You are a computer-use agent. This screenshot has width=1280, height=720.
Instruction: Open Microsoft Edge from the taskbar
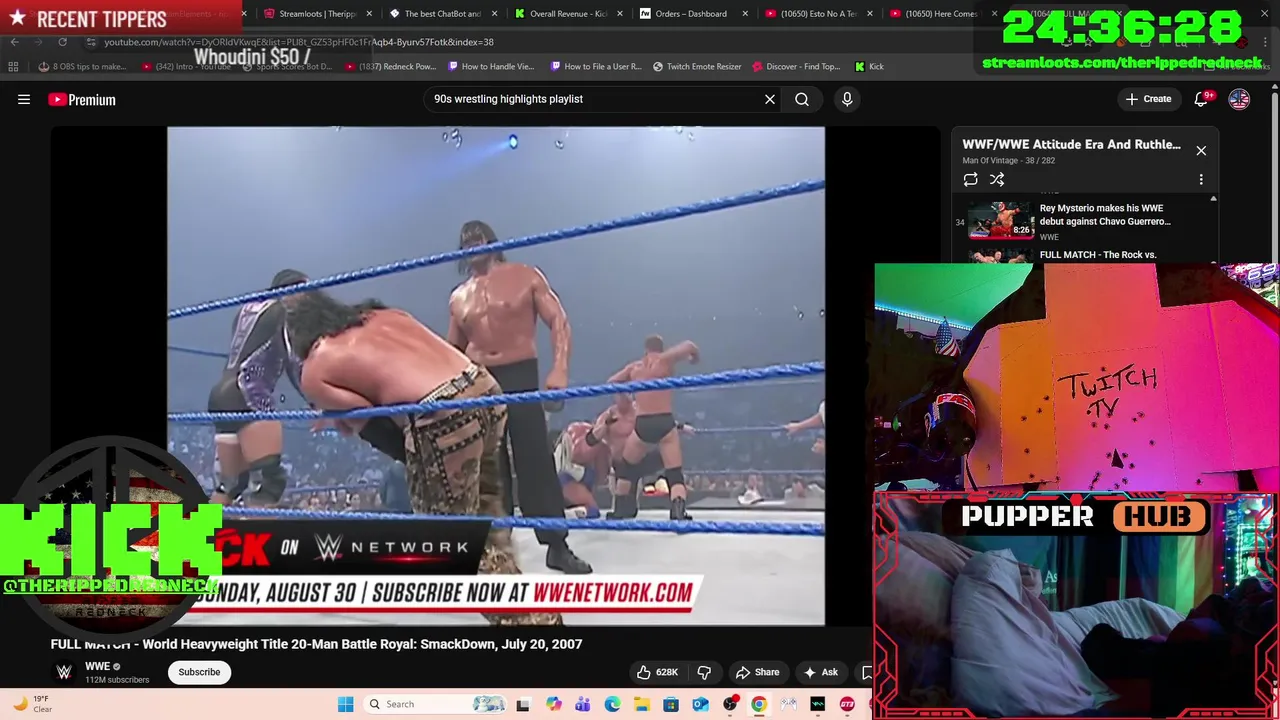[x=612, y=704]
